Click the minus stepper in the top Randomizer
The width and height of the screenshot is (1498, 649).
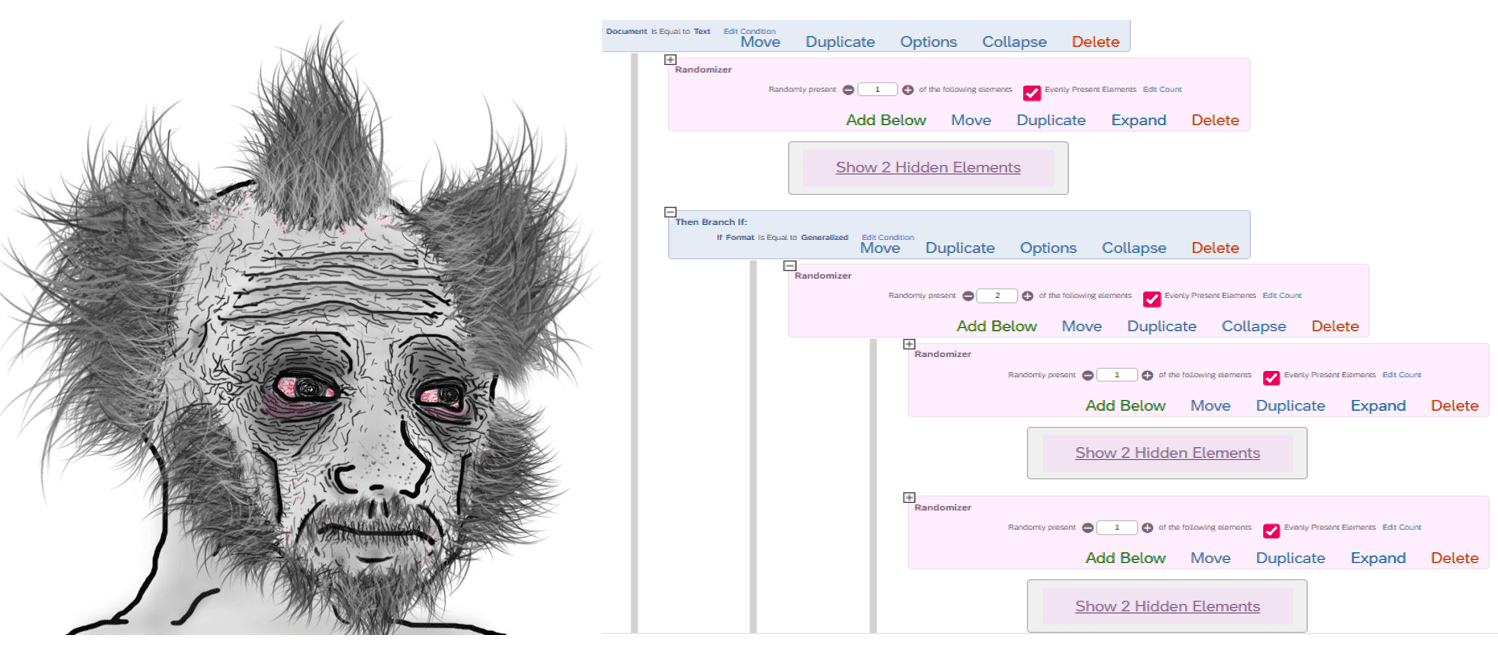[848, 89]
